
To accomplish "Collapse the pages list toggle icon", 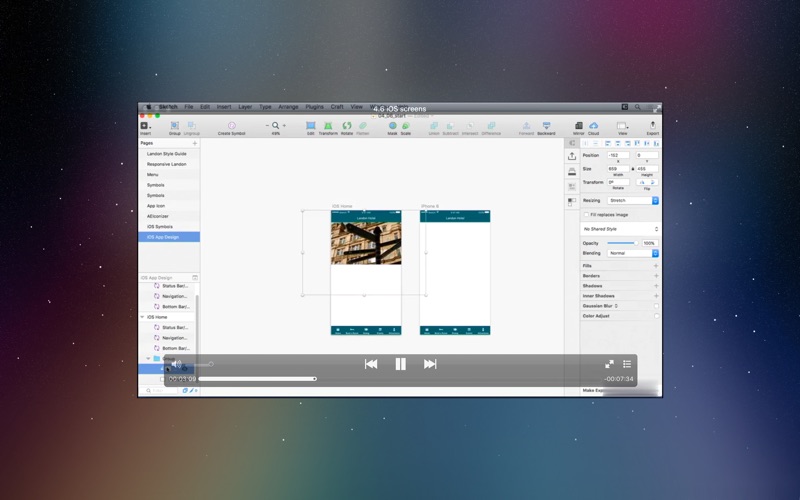I will tap(195, 278).
